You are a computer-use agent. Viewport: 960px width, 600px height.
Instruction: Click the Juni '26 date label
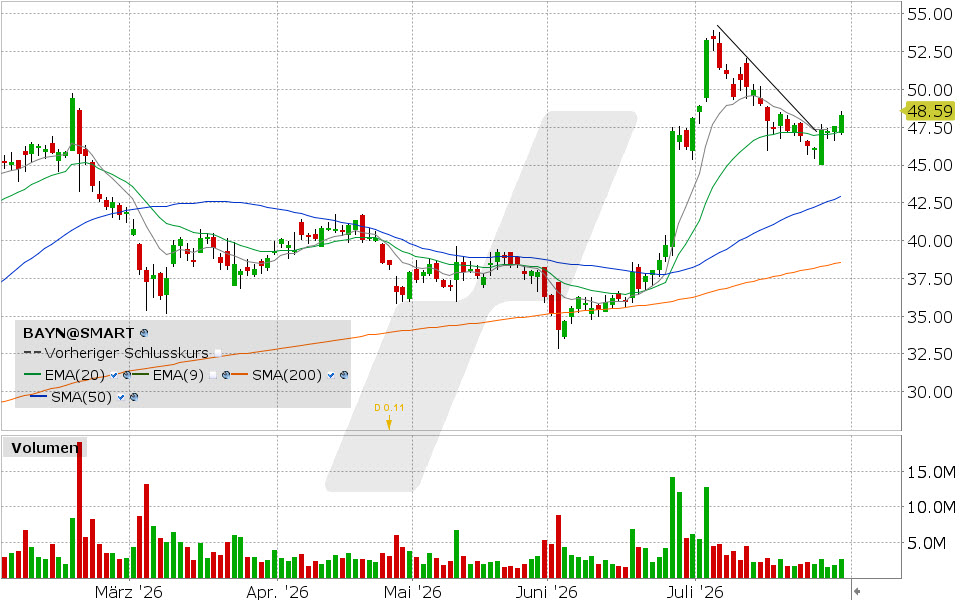point(546,592)
